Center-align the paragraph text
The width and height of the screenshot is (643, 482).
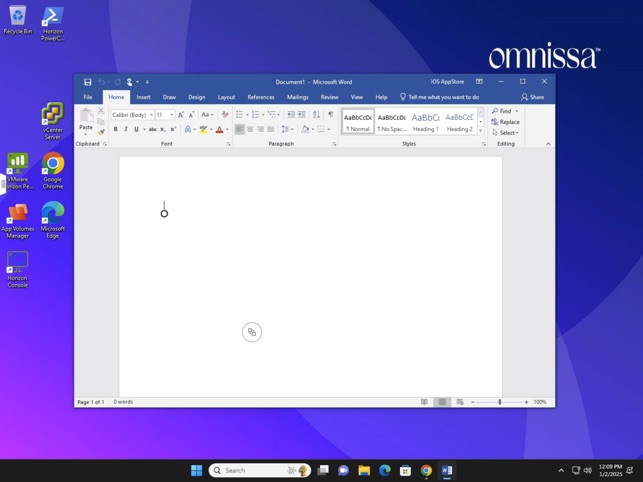[x=250, y=129]
